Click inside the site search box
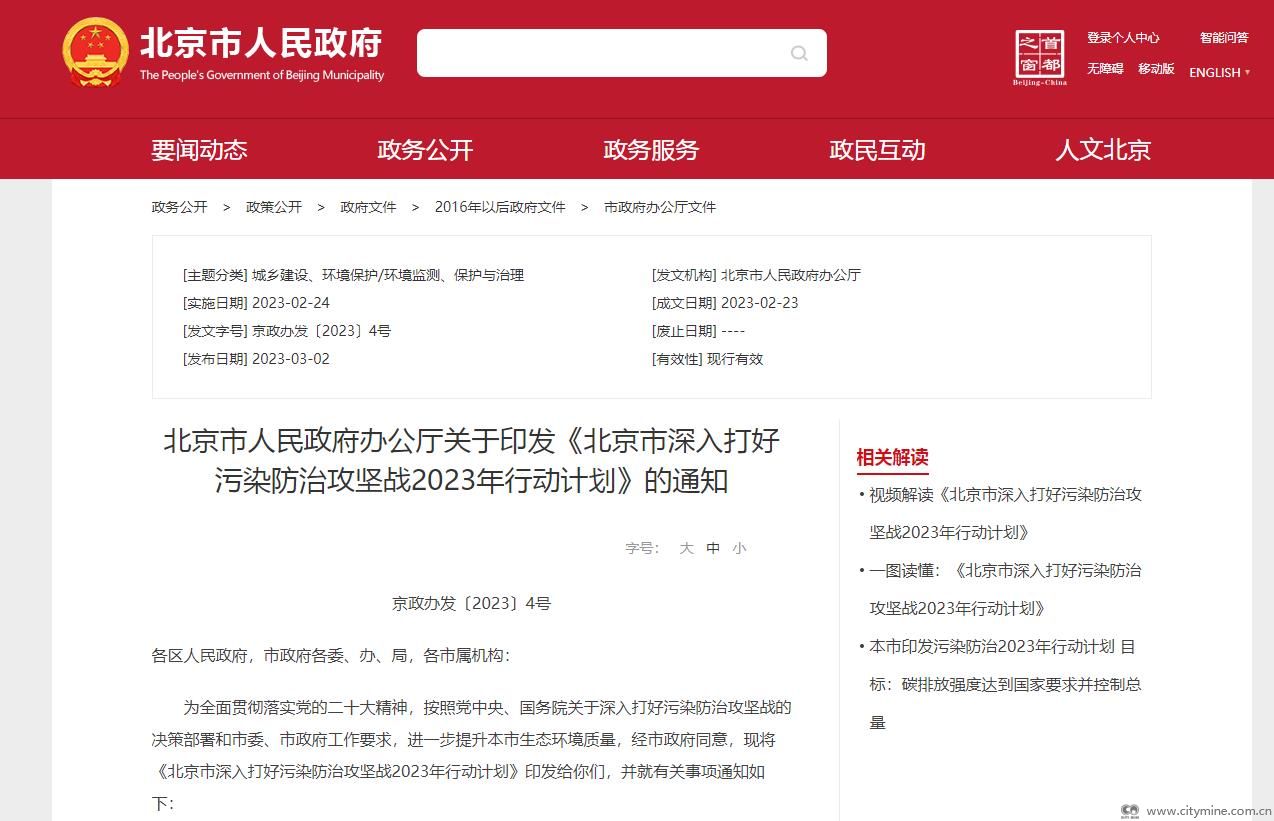The width and height of the screenshot is (1274, 821). (x=600, y=53)
